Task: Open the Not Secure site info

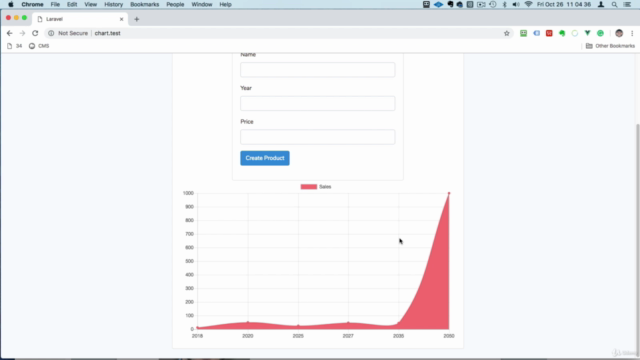Action: pyautogui.click(x=68, y=33)
